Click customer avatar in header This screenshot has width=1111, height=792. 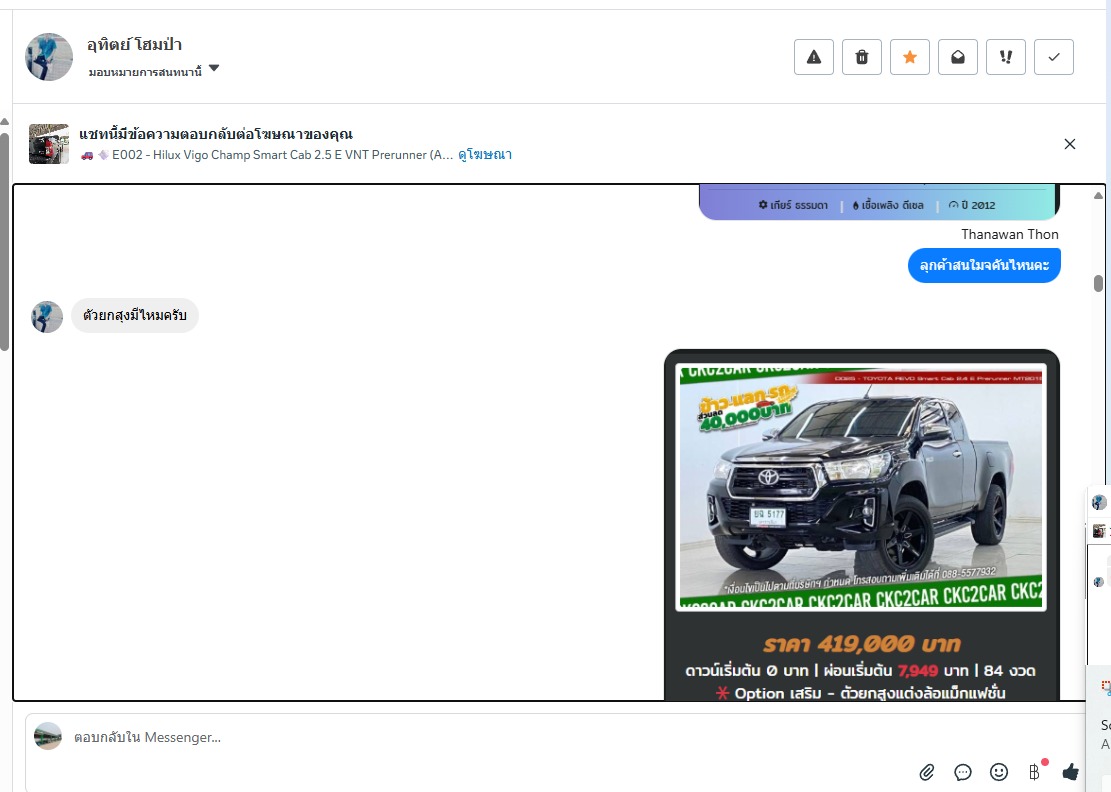click(x=49, y=57)
